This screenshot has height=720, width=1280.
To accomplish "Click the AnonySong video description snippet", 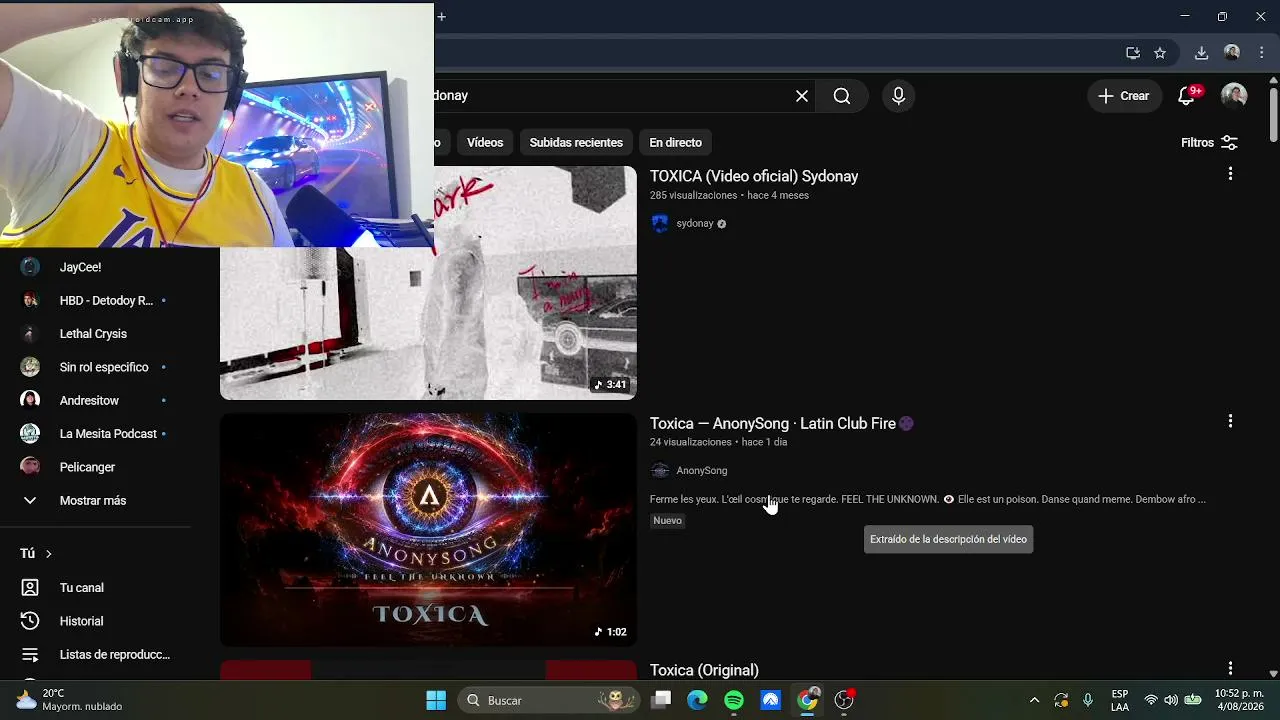I will [x=928, y=499].
